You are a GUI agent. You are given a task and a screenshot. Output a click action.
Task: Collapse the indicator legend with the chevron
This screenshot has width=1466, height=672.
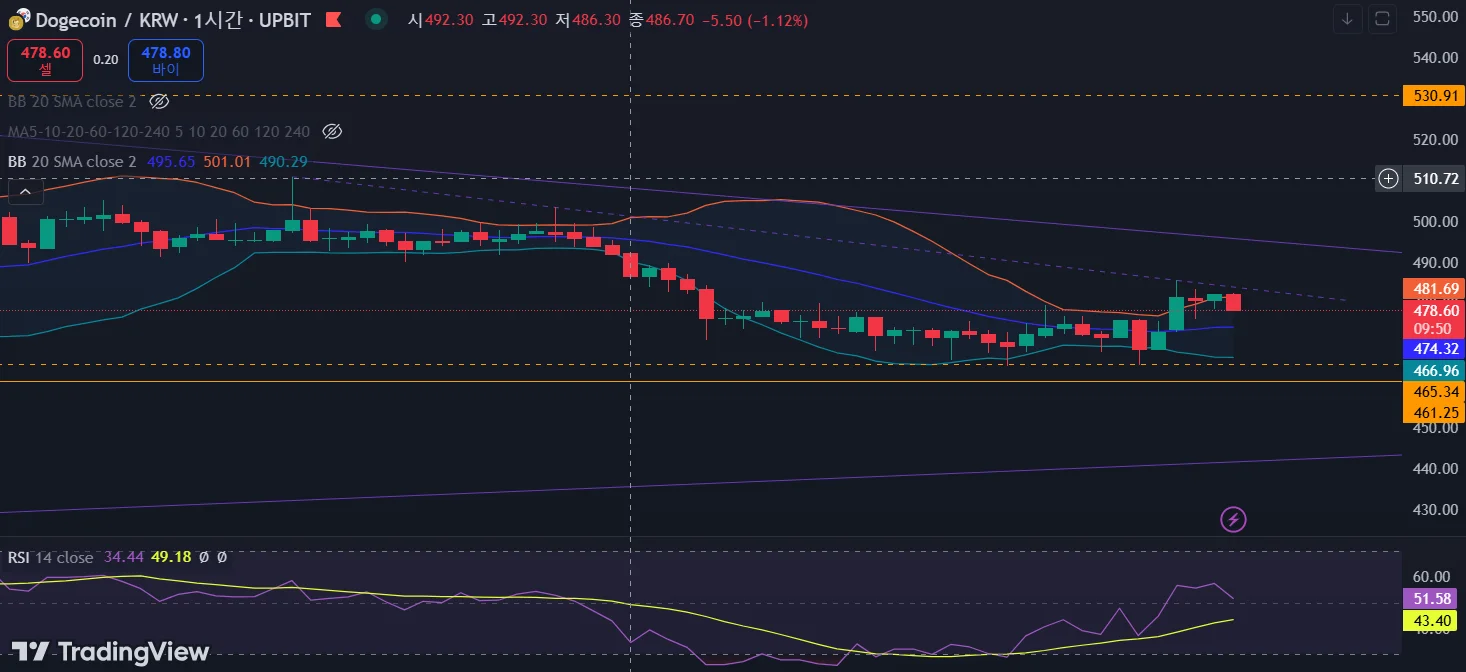(25, 192)
